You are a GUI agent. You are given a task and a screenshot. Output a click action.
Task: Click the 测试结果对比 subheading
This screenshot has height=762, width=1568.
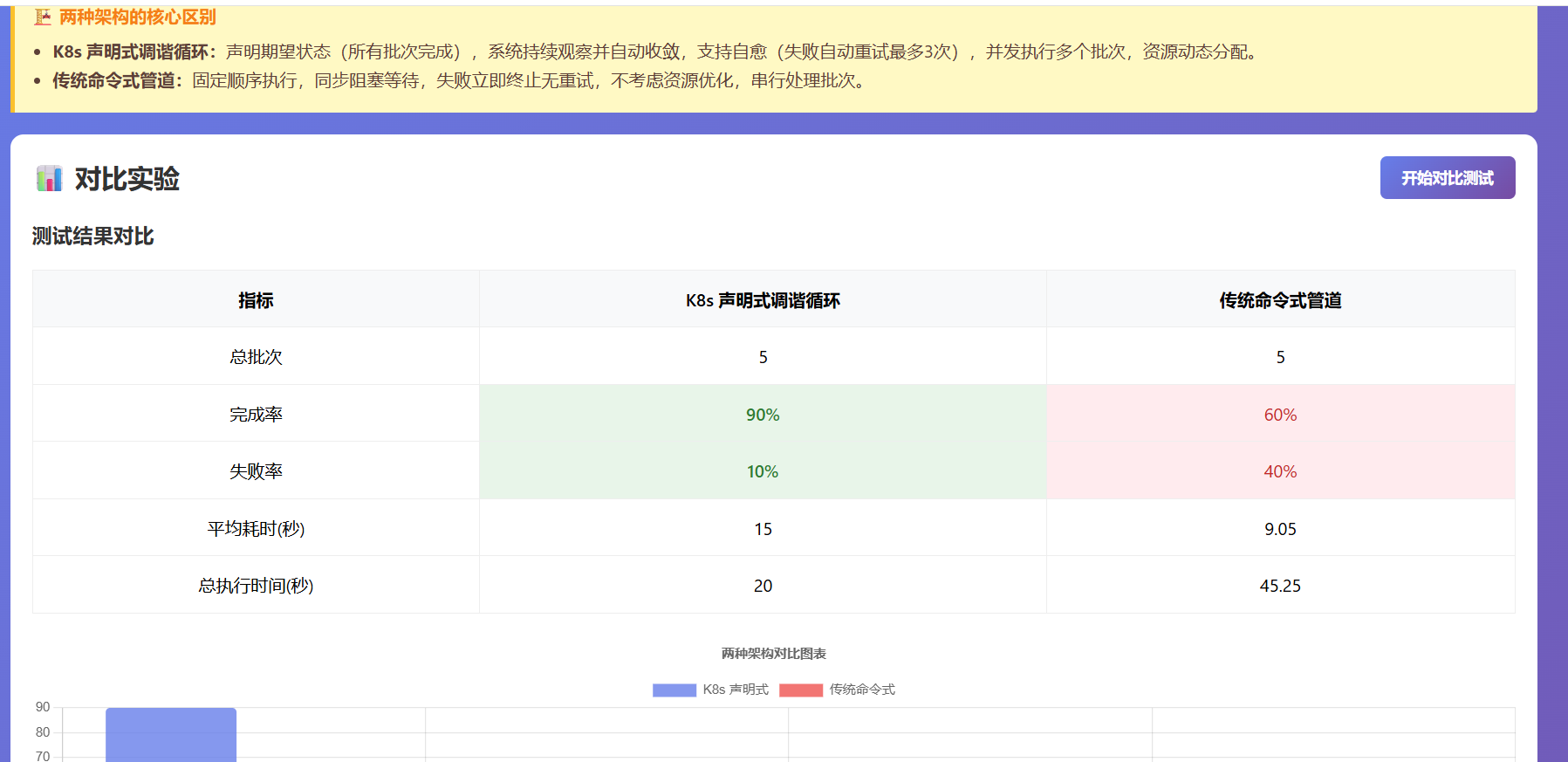point(92,237)
